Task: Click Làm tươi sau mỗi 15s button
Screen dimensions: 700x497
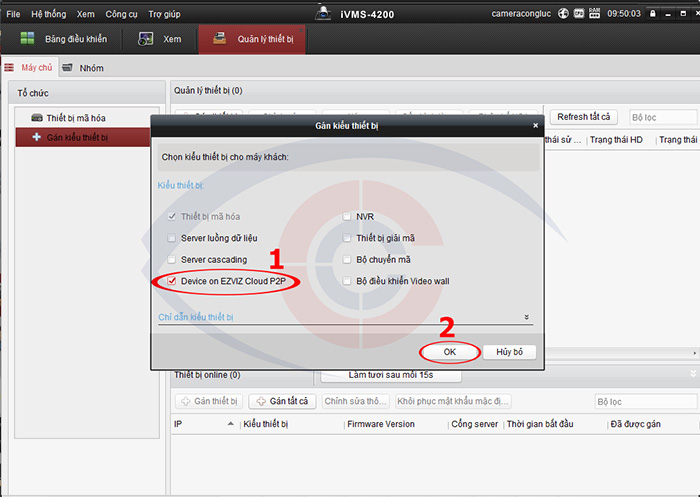Action: pyautogui.click(x=391, y=375)
